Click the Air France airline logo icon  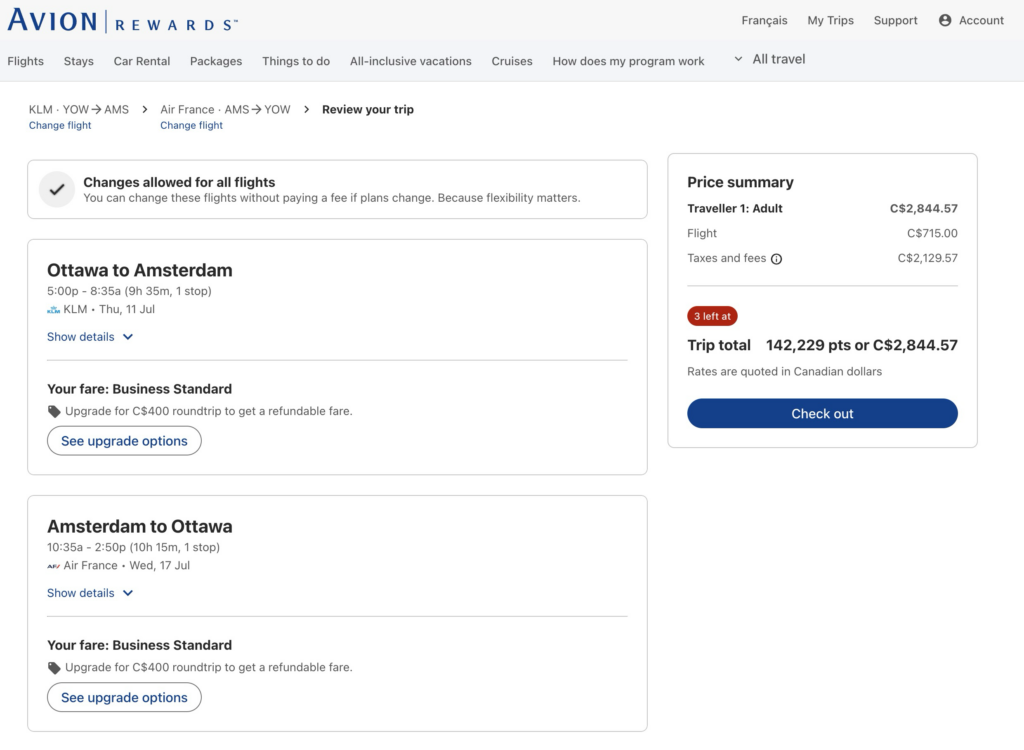[54, 566]
